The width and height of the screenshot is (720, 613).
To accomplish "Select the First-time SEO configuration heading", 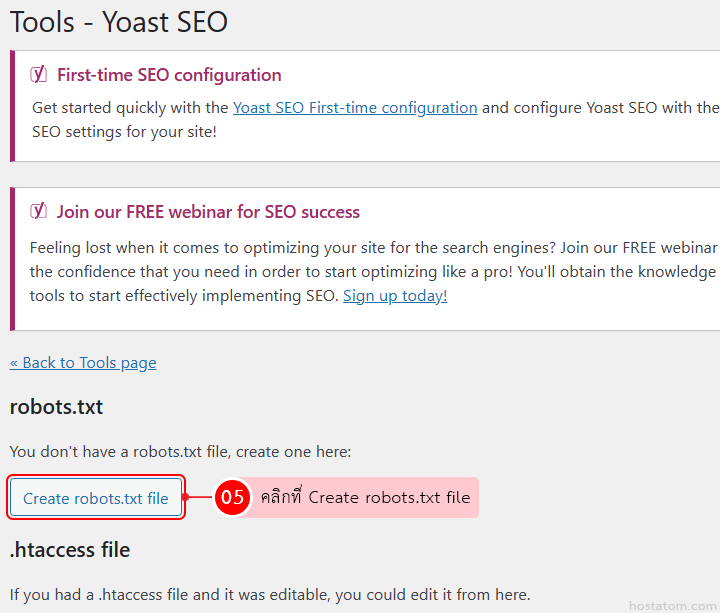I will pyautogui.click(x=169, y=75).
